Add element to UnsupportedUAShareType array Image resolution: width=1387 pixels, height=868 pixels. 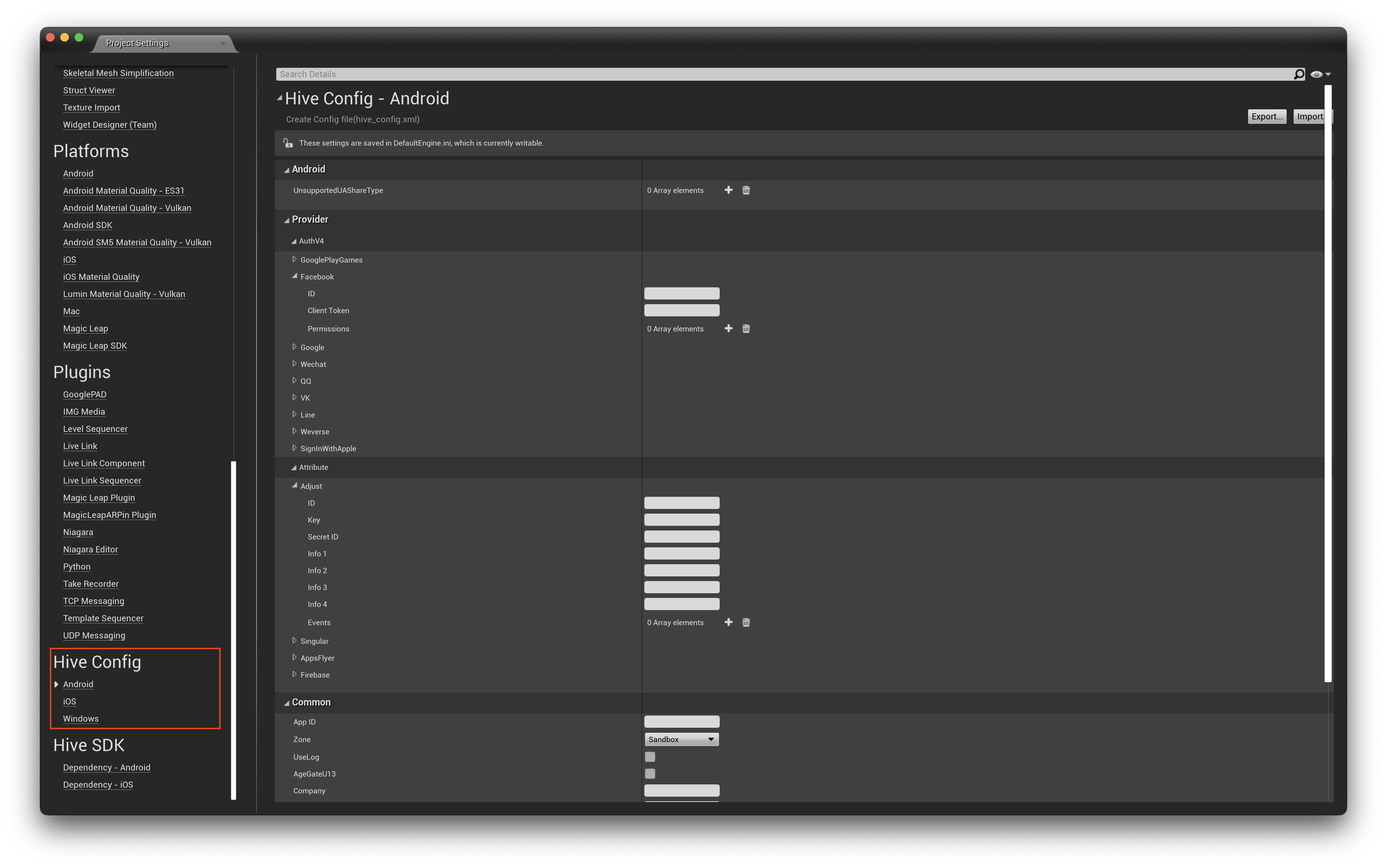[x=728, y=190]
